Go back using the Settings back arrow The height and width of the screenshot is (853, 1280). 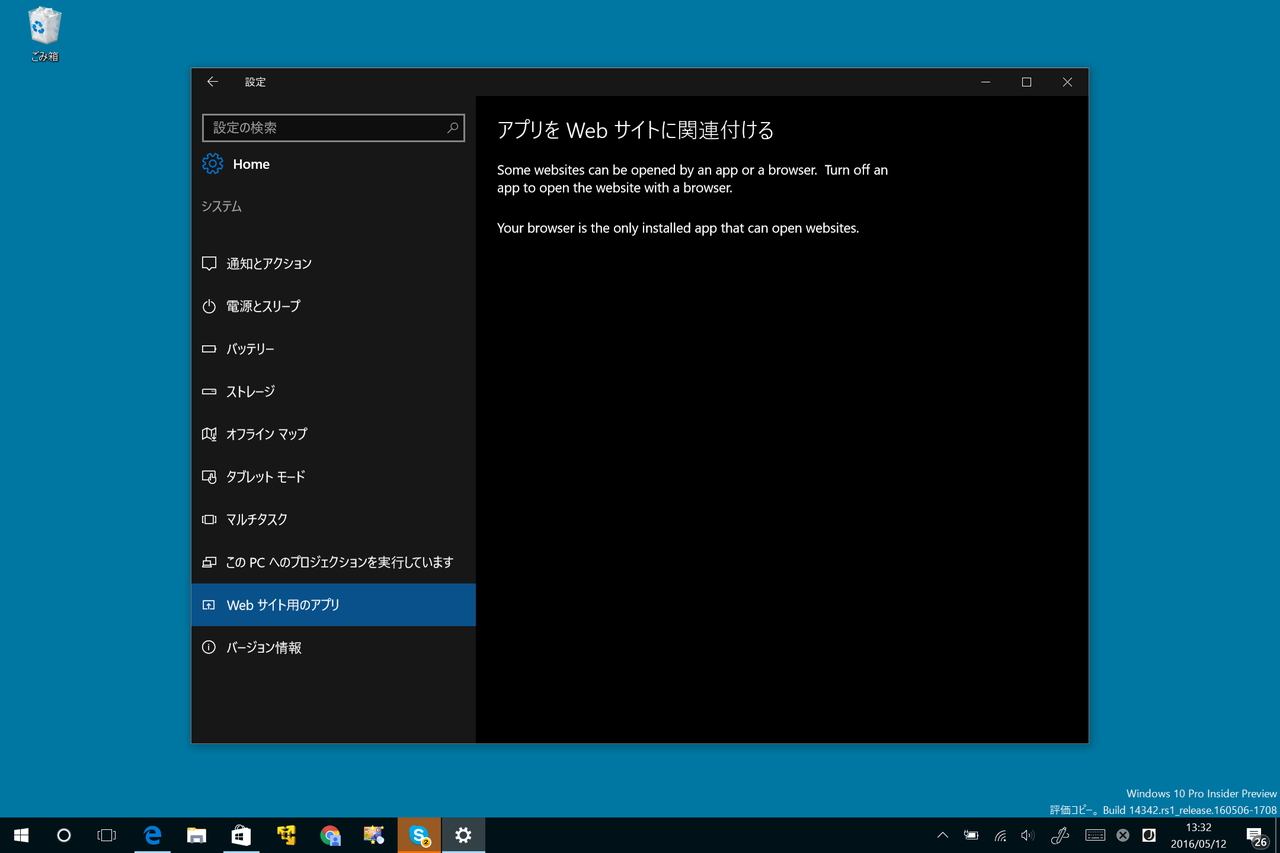tap(212, 82)
